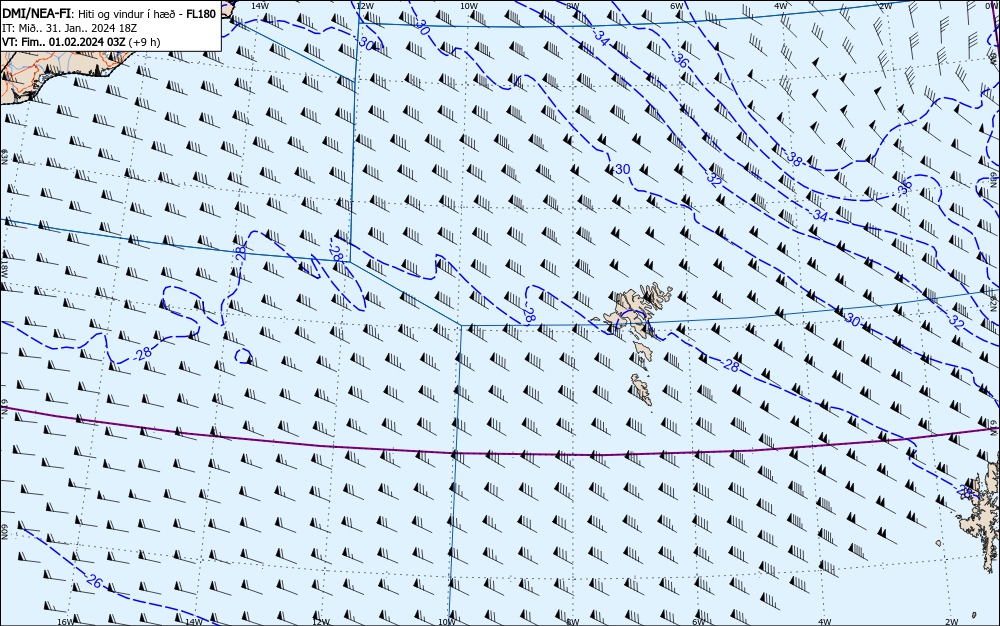
Task: Click the VT 01.02.2024 03Z line
Action: click(x=81, y=42)
